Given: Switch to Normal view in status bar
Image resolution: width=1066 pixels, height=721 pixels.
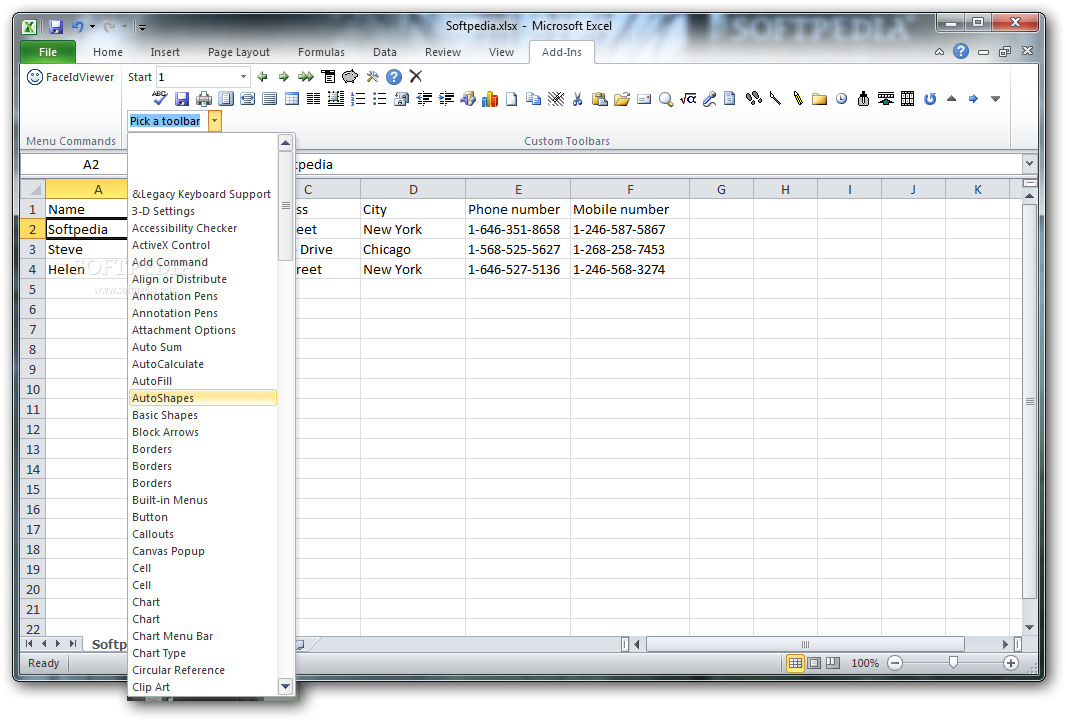Looking at the screenshot, I should click(x=795, y=663).
